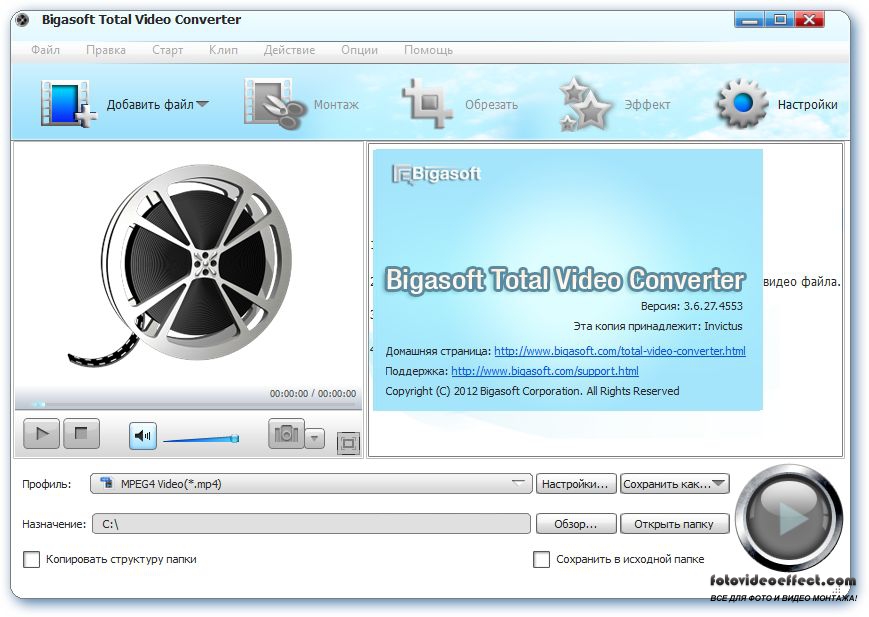Open the Настройки gear icon in toolbar
The image size is (869, 617).
[x=743, y=103]
